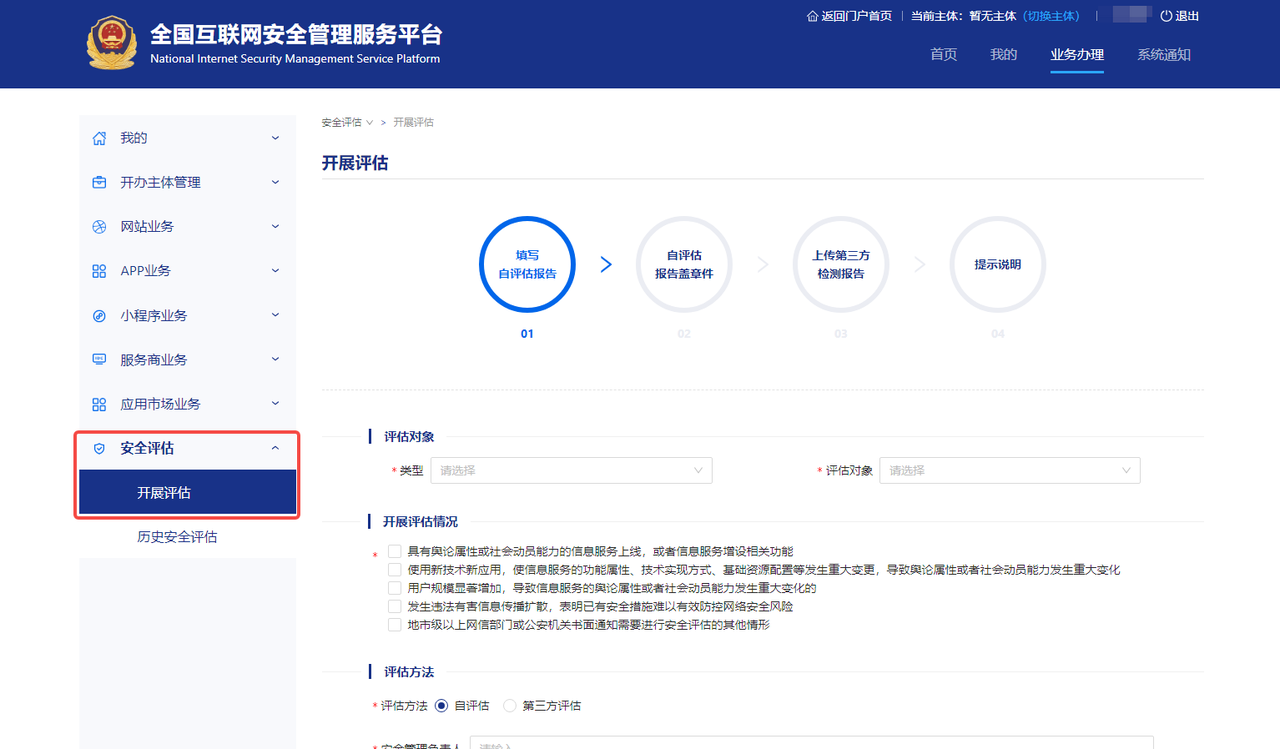Viewport: 1280px width, 749px height.
Task: Check 发生违法有害信息传播扩散 checkbox
Action: [394, 606]
